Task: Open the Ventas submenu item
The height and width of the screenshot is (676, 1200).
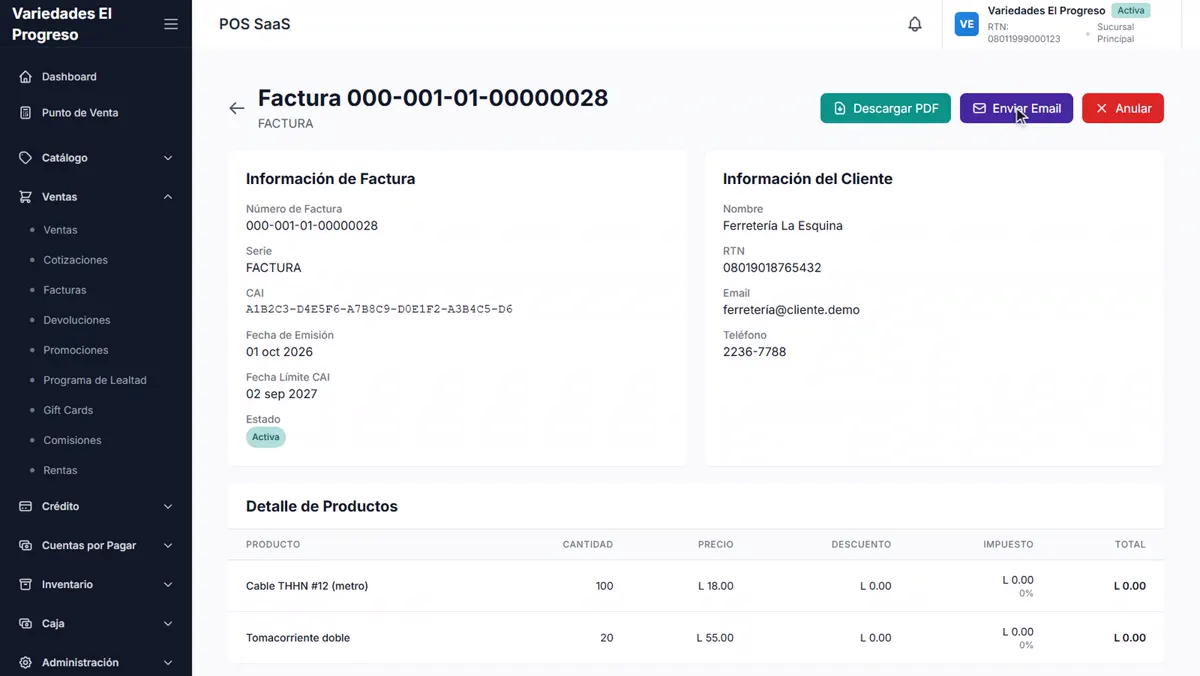Action: [x=60, y=230]
